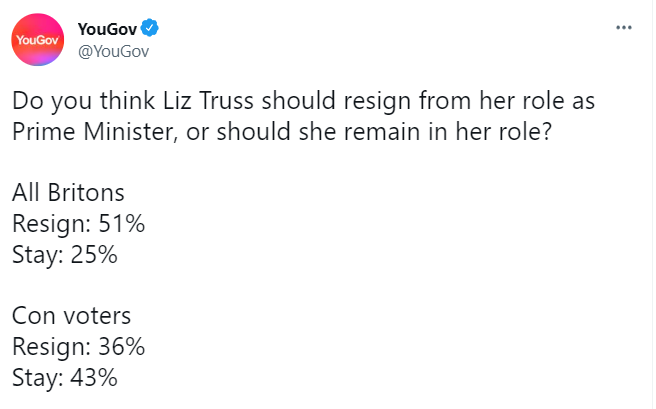656x409 pixels.
Task: Open the three-dot more options menu
Action: click(624, 28)
